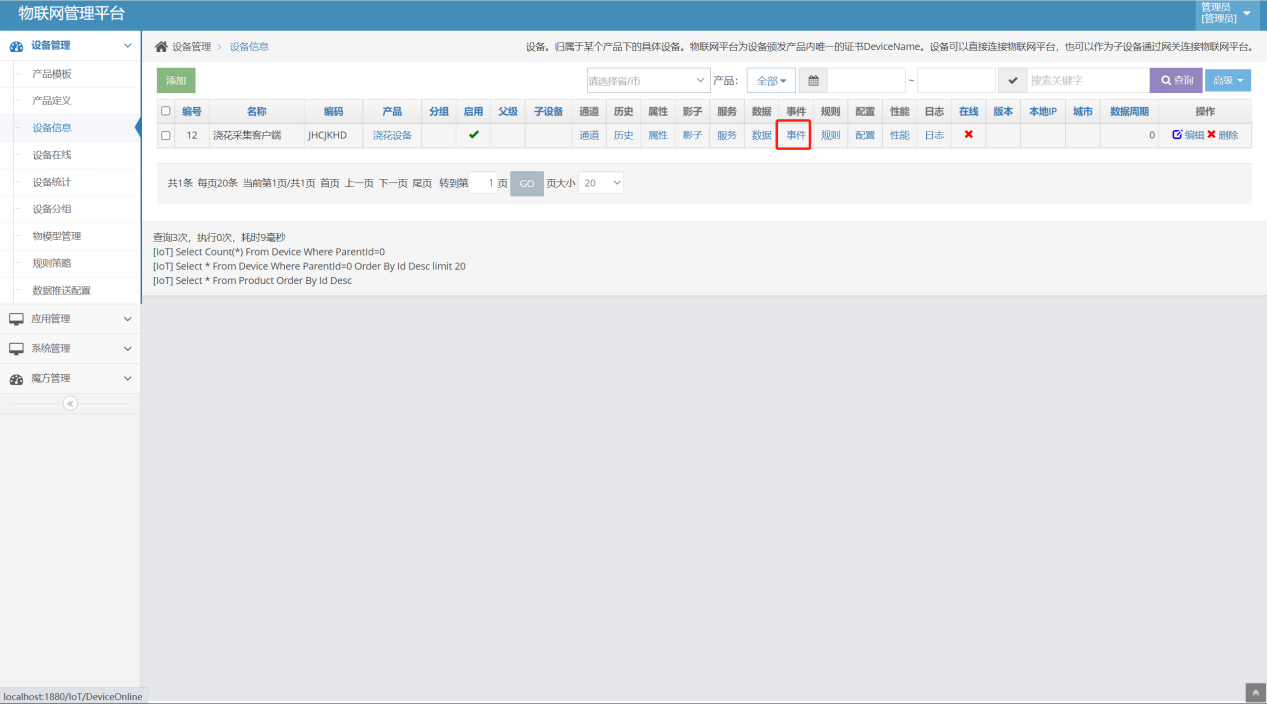Sort by the 名称 column header

[x=256, y=111]
